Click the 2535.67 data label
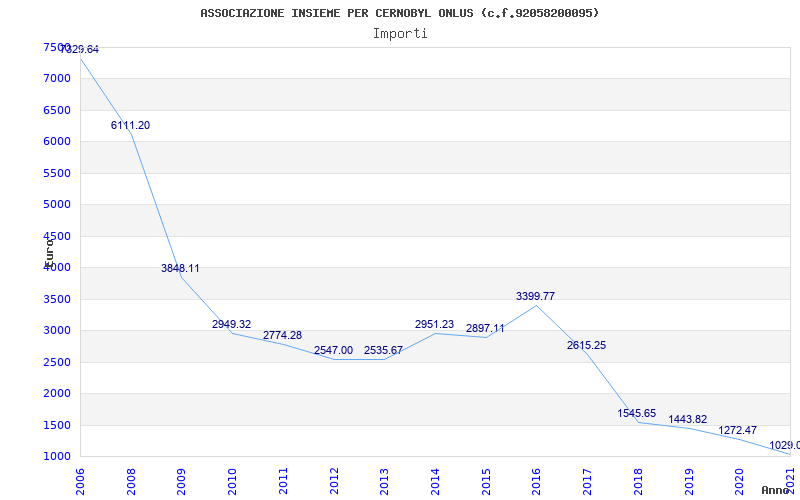 point(384,350)
